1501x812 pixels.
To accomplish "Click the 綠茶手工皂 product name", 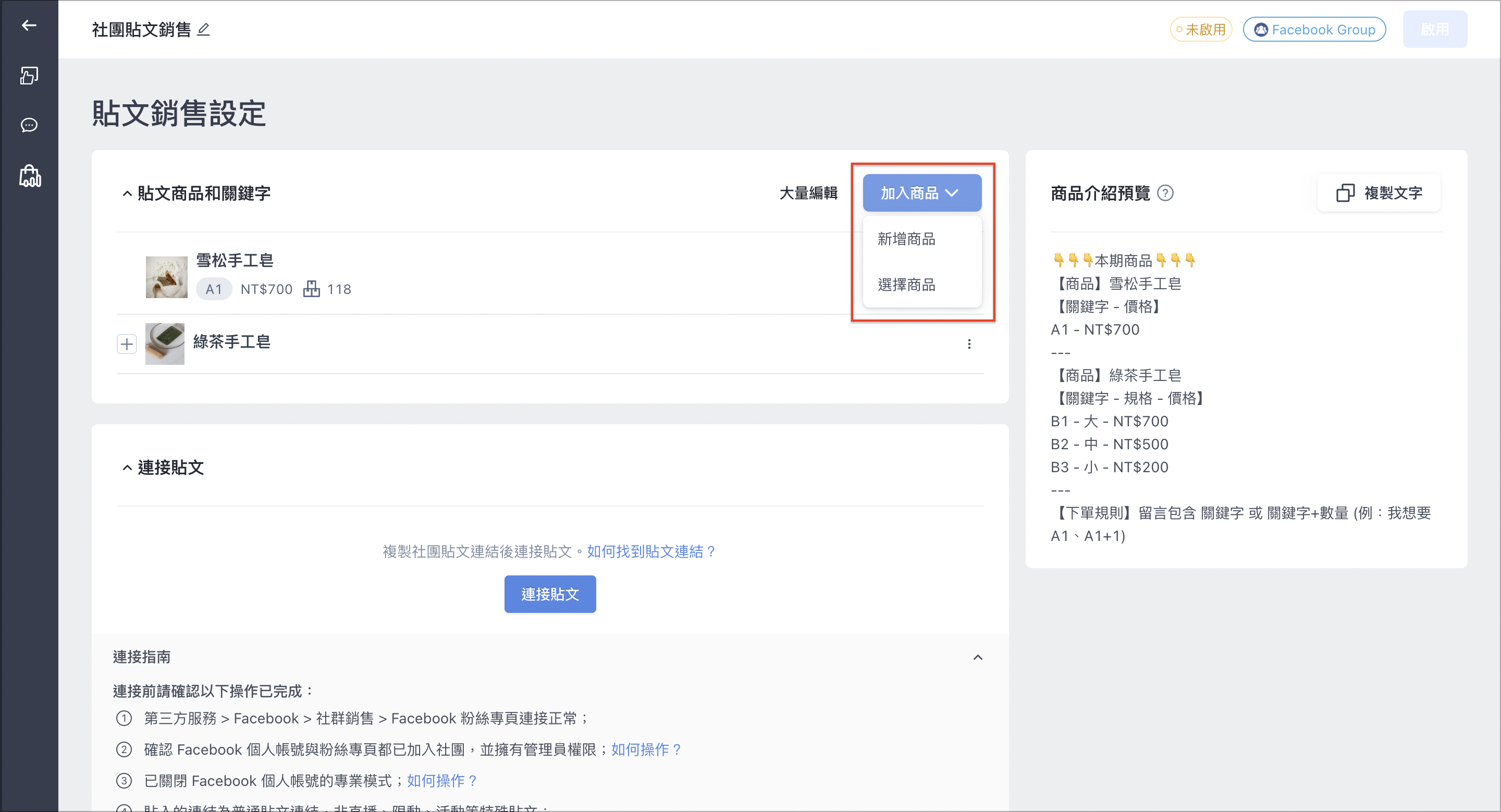I will [x=232, y=341].
